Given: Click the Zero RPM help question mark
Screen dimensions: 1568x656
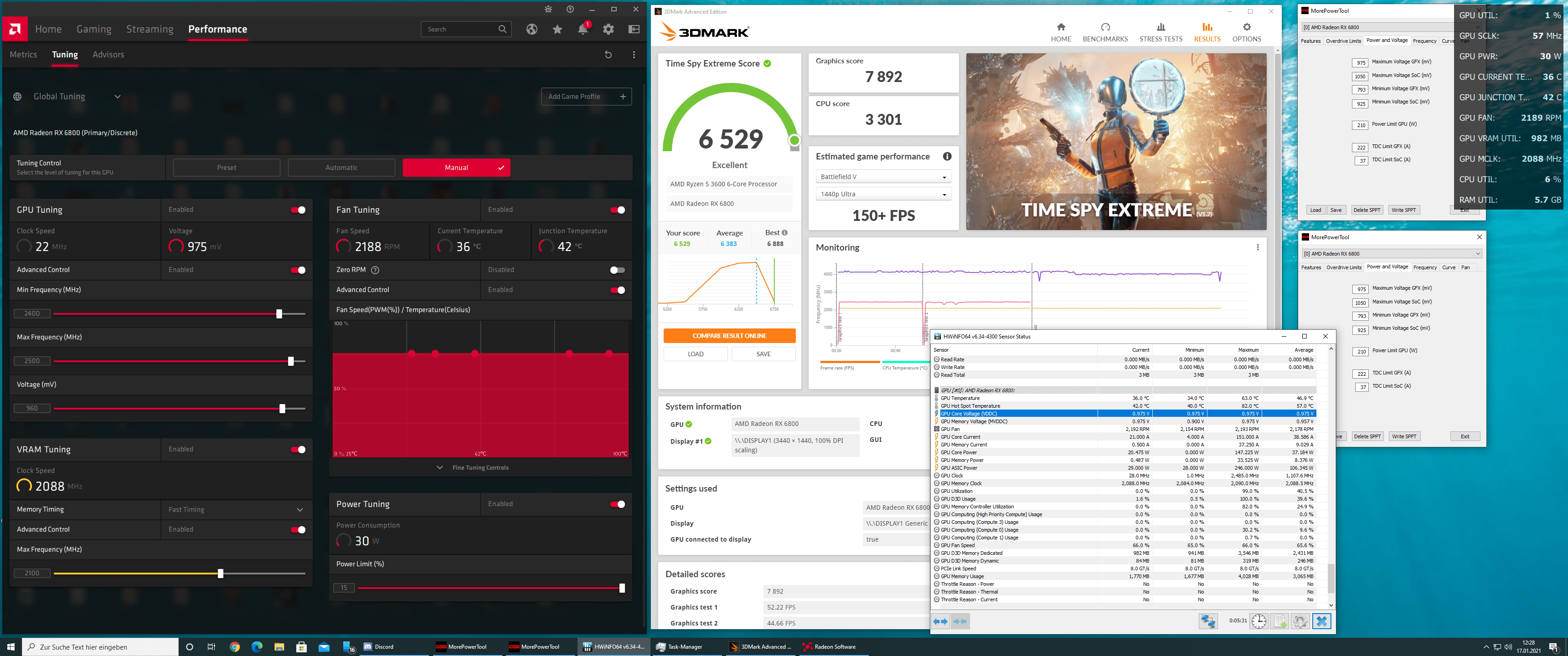Looking at the screenshot, I should point(375,270).
